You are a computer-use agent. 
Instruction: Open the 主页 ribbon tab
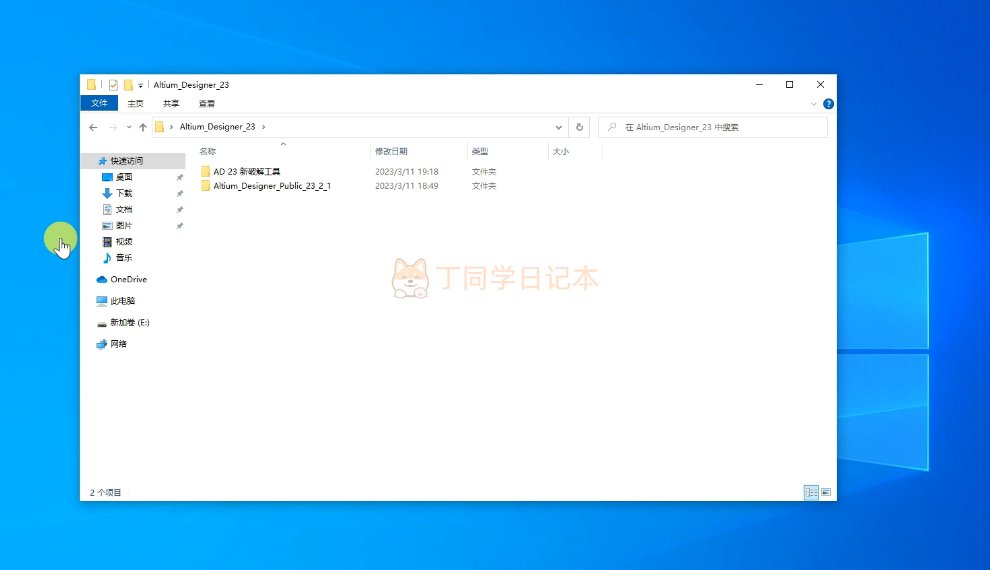click(x=135, y=104)
